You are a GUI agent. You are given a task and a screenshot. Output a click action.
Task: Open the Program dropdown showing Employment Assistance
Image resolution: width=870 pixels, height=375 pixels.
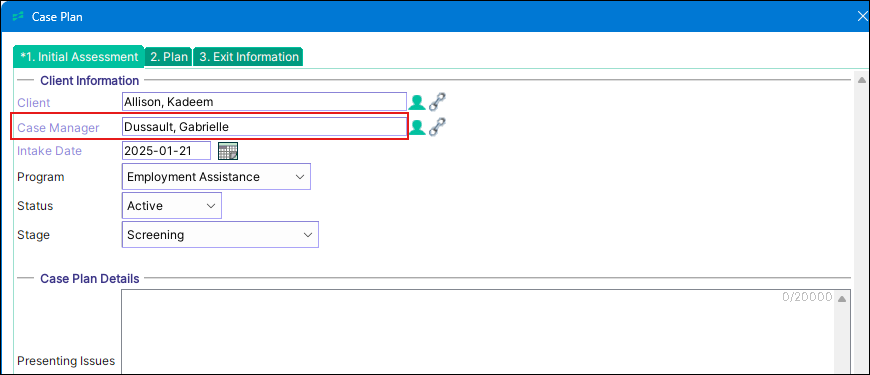click(x=216, y=177)
